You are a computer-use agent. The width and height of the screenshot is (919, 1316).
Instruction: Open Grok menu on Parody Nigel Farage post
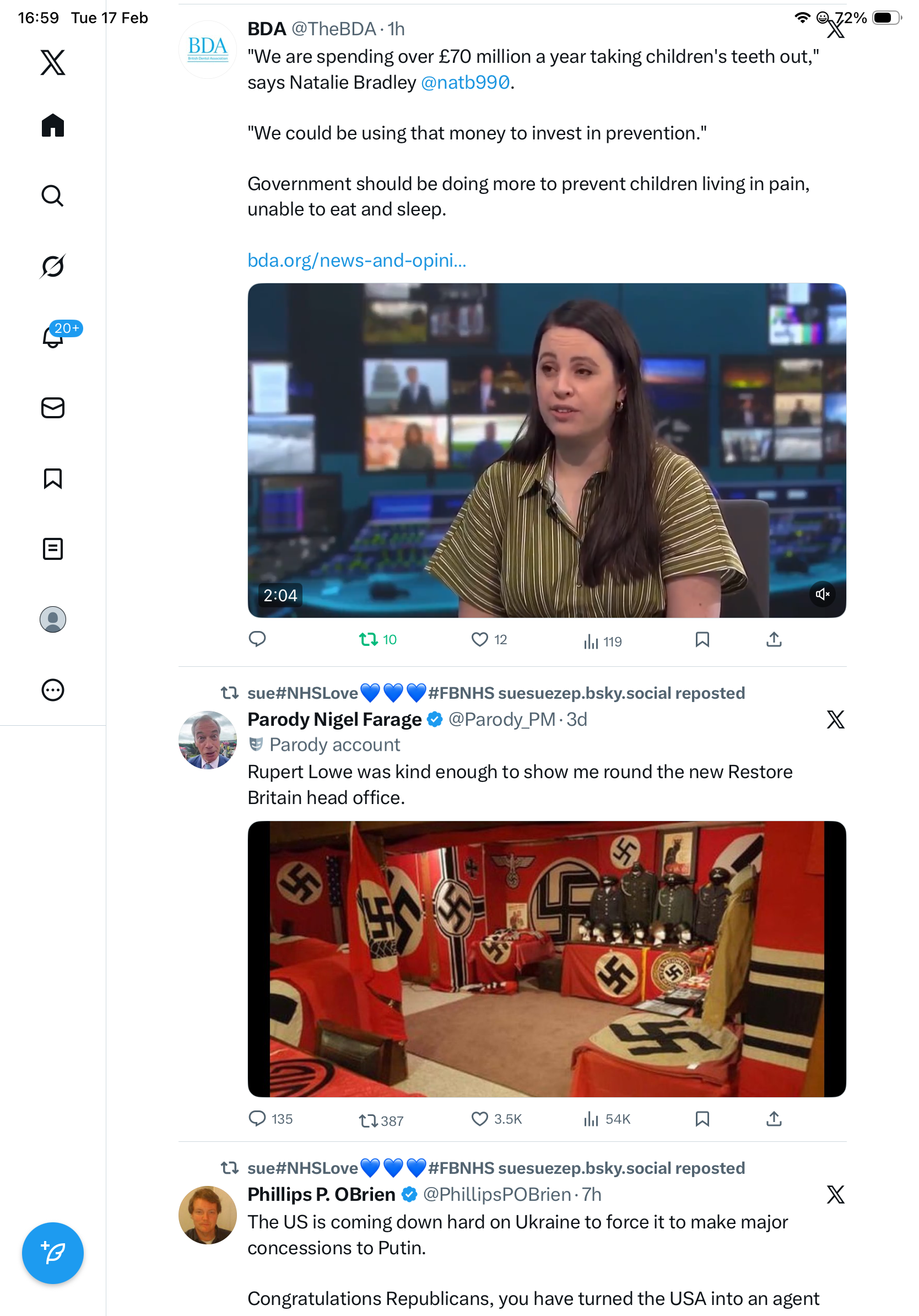(x=835, y=719)
